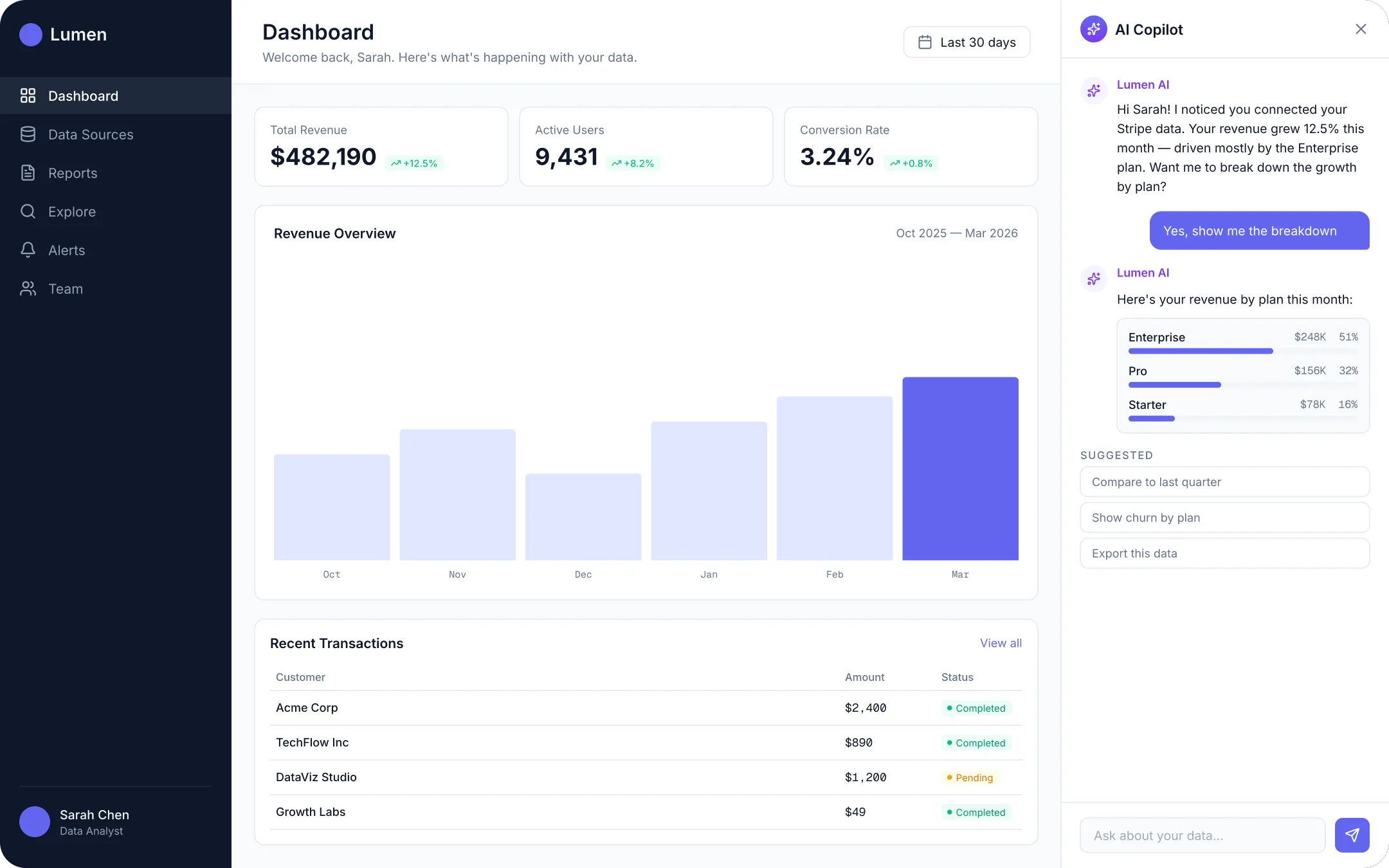The height and width of the screenshot is (868, 1389).
Task: Select the Acme Corp transaction row
Action: click(x=646, y=708)
